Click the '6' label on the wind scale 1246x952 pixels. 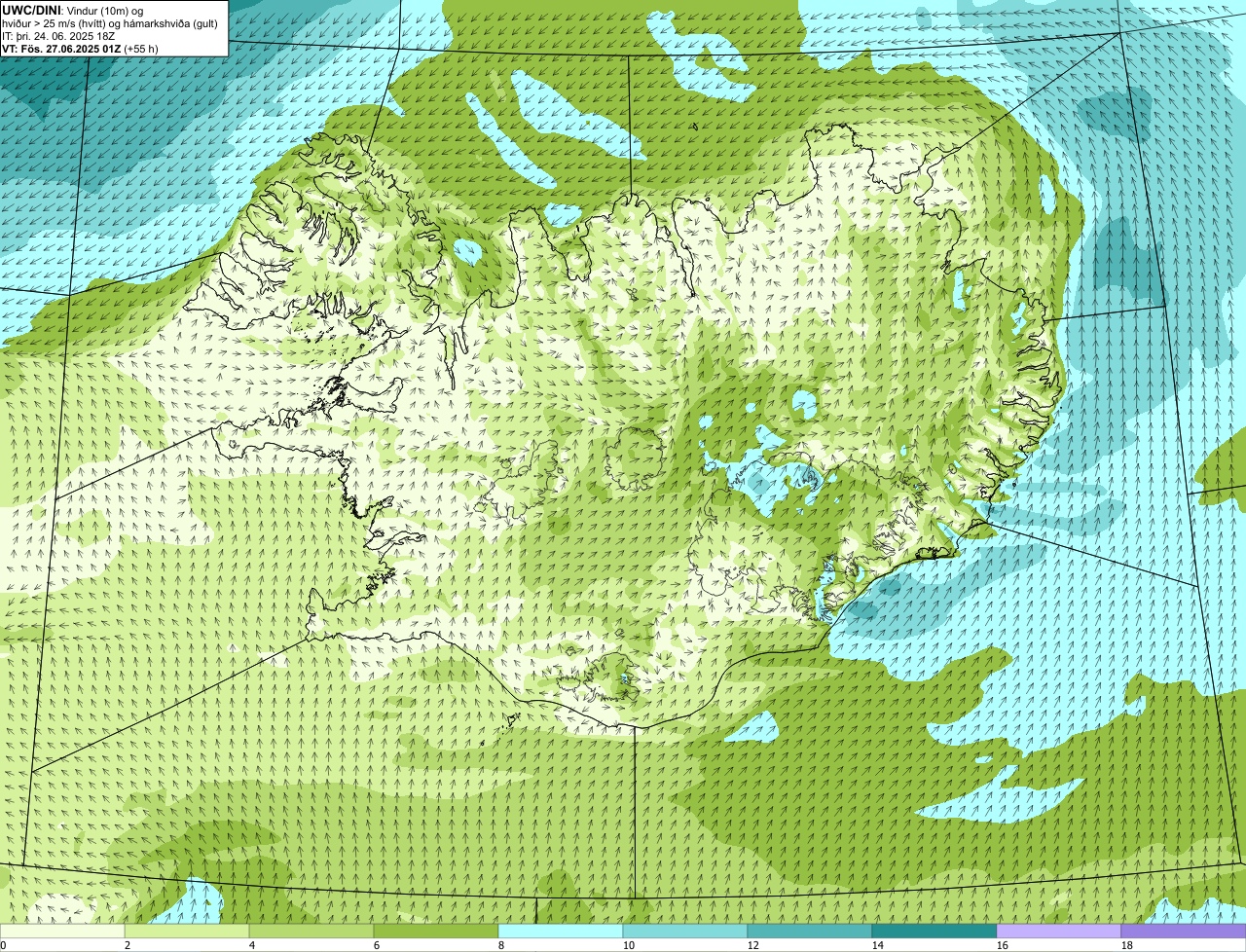coord(377,945)
